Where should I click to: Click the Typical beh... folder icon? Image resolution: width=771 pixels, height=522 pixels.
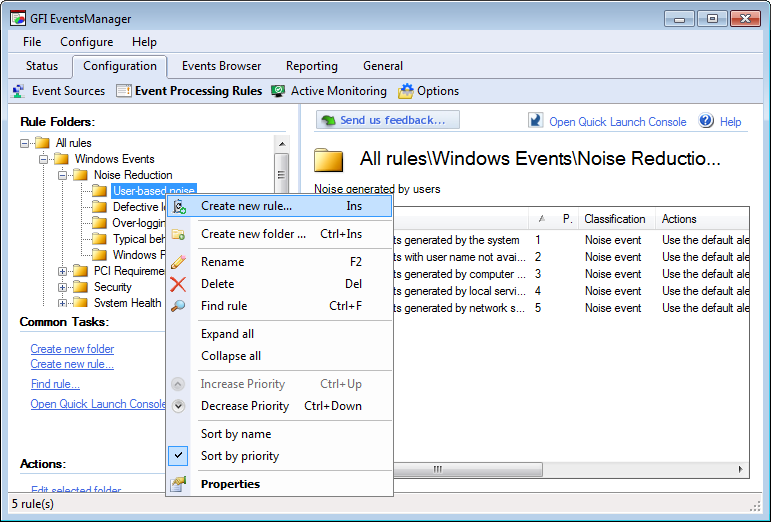pos(100,239)
